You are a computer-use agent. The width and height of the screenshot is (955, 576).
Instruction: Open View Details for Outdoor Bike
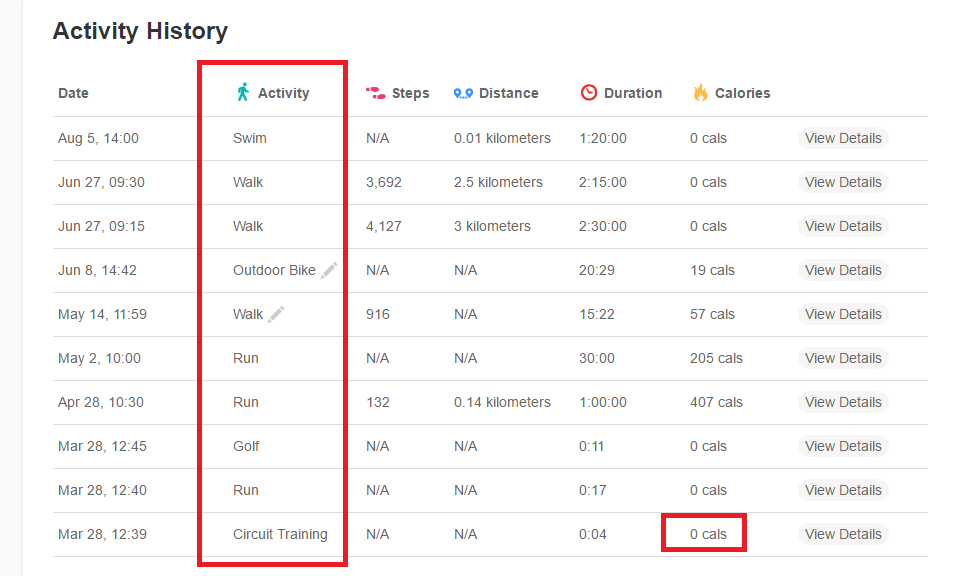843,270
